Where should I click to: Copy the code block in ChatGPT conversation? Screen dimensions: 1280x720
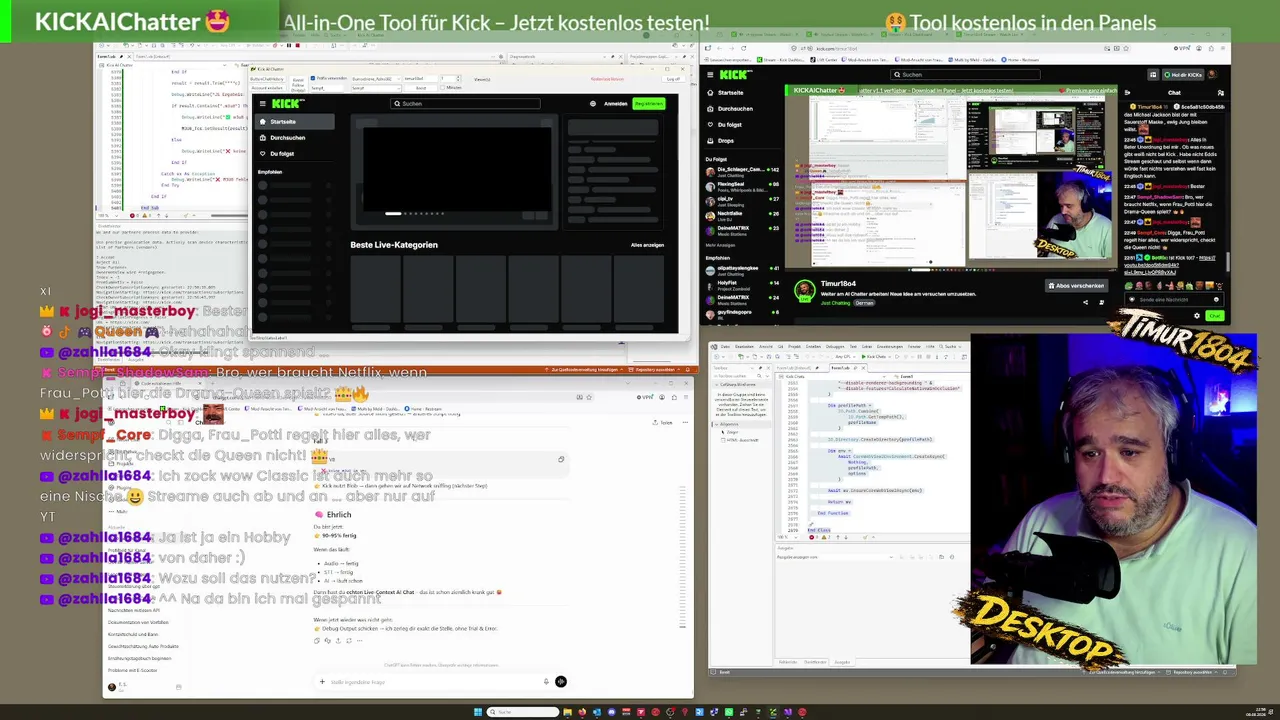(561, 459)
